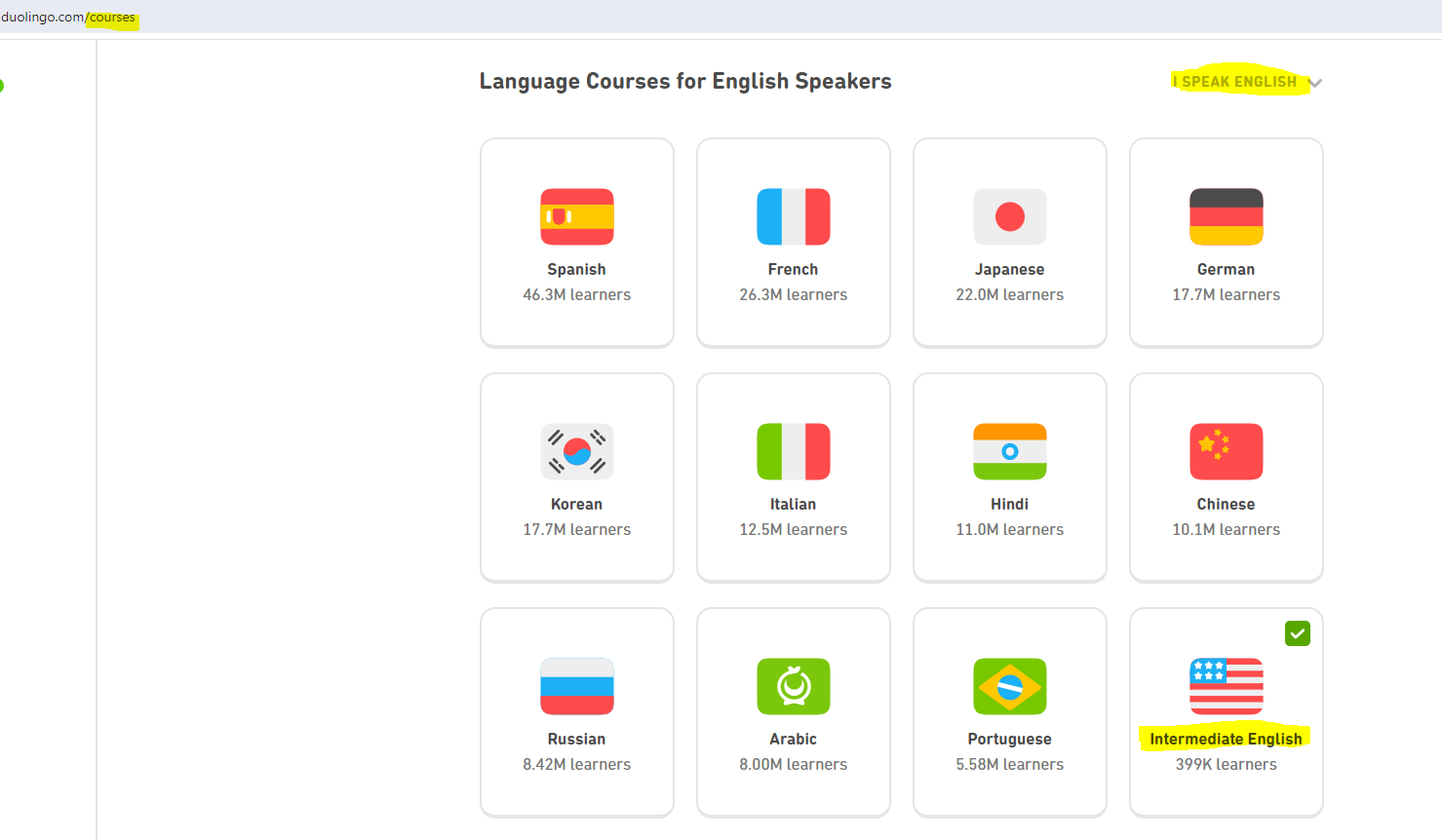Choose the Portuguese course name
Viewport: 1442px width, 840px height.
[x=1010, y=740]
